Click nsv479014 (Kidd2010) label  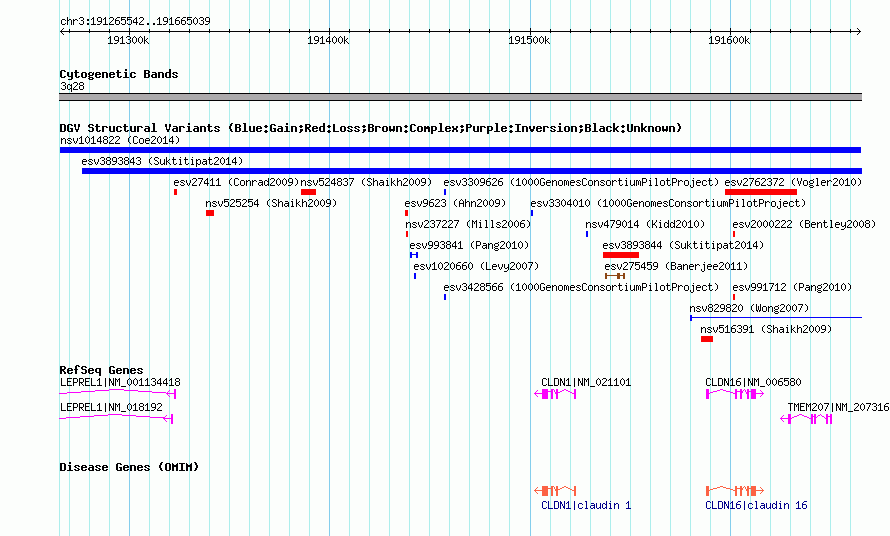tap(645, 224)
